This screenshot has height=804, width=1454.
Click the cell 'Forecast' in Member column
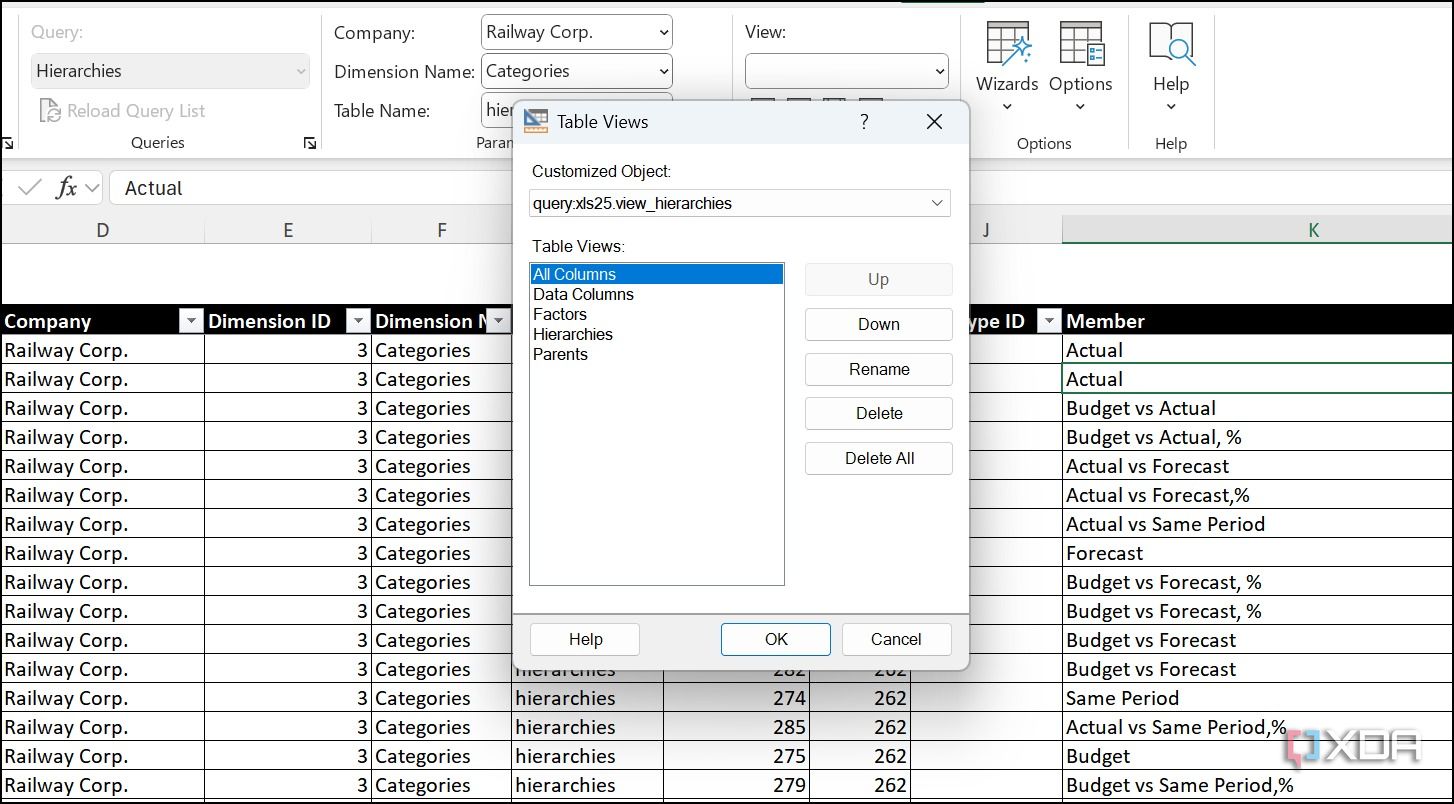coord(1257,553)
